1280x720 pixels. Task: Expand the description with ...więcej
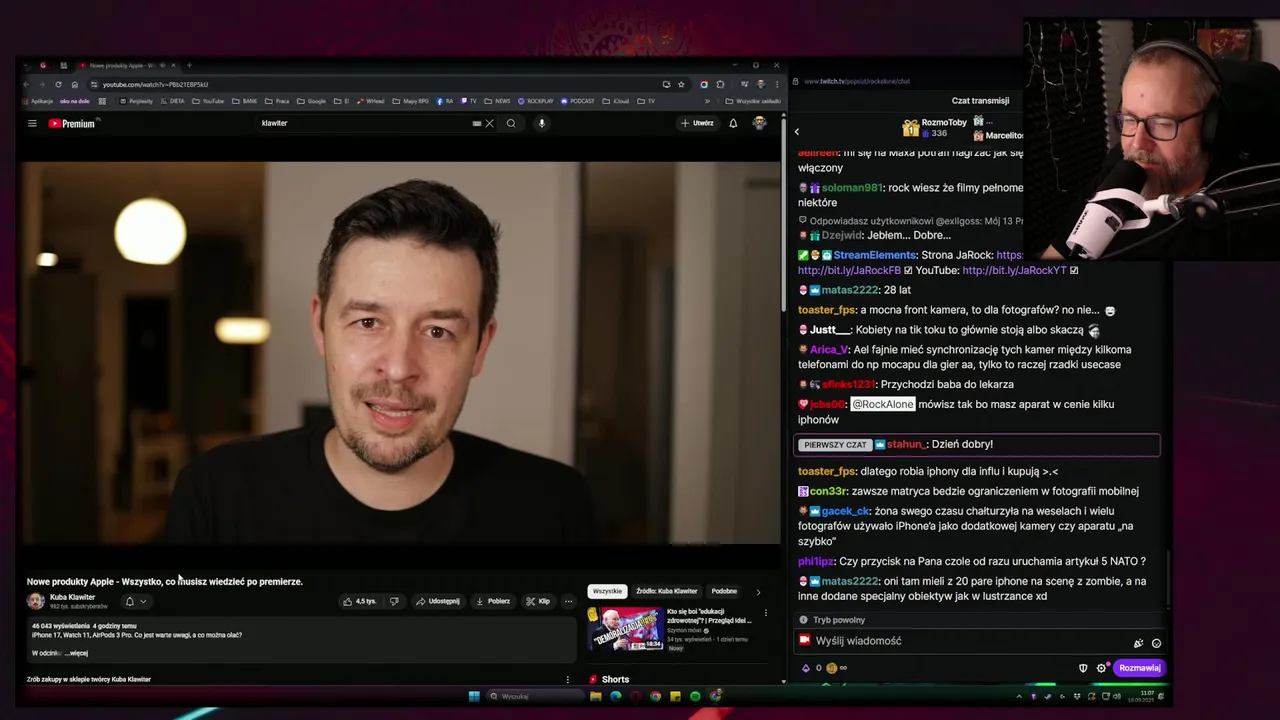[76, 653]
